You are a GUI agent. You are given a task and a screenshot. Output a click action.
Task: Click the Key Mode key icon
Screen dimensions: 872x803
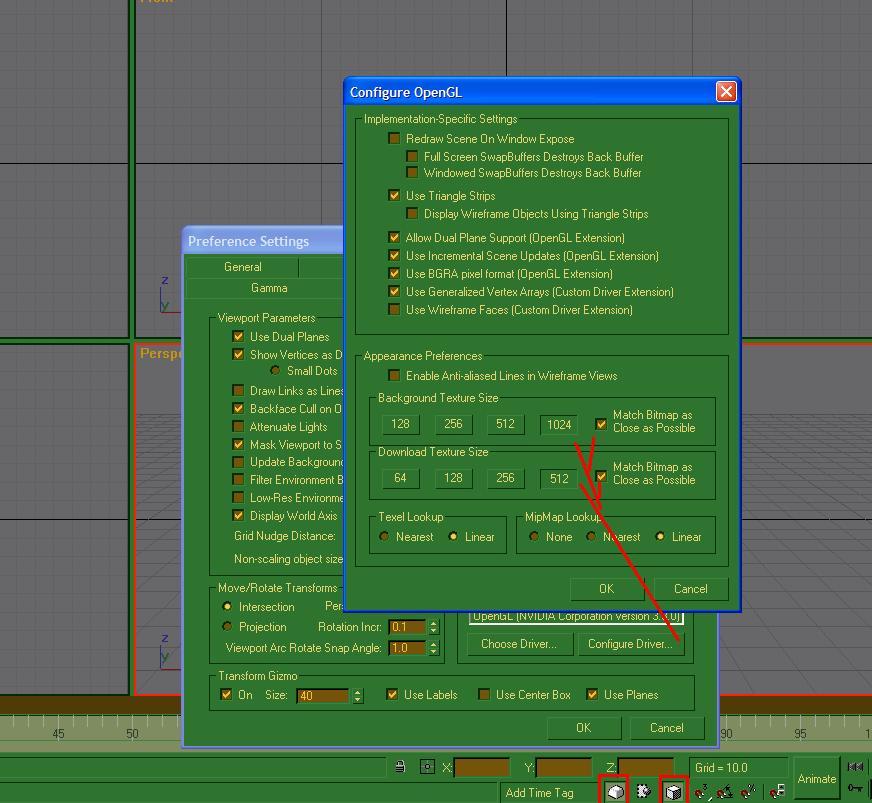point(855,790)
